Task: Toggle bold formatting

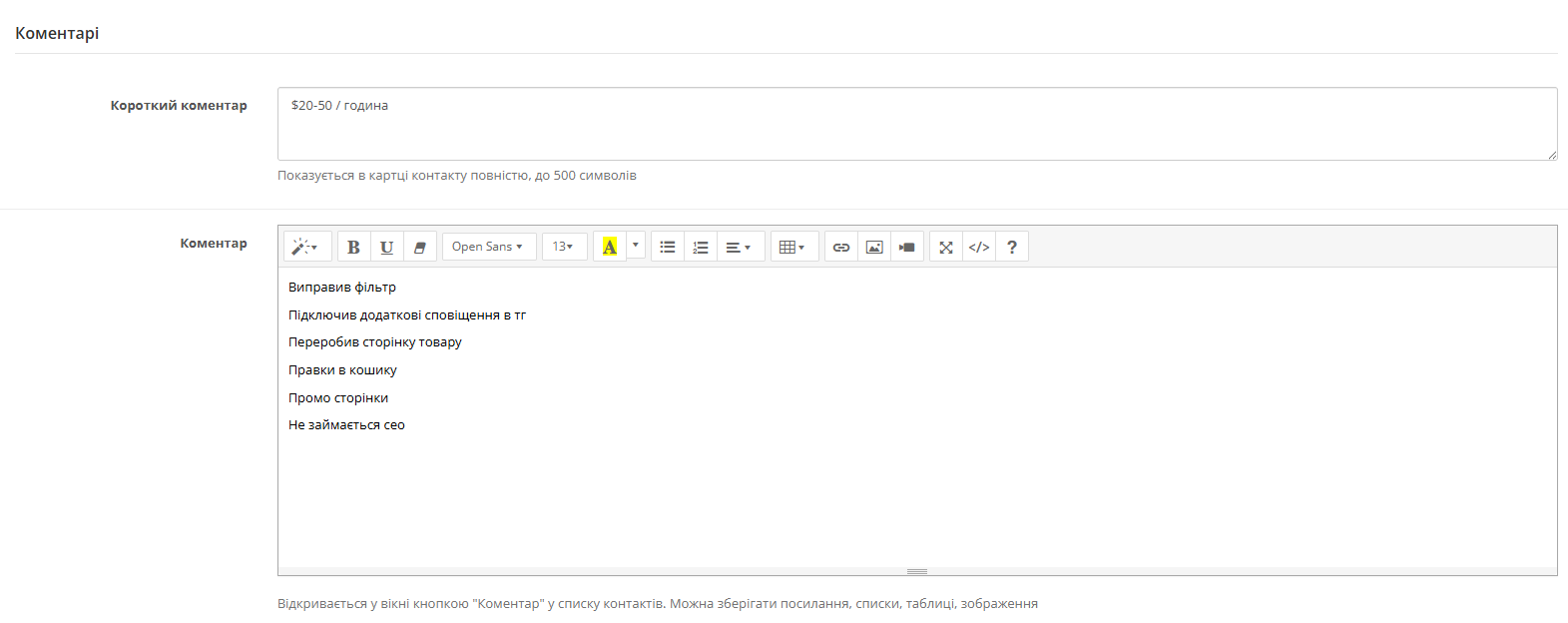Action: tap(353, 247)
